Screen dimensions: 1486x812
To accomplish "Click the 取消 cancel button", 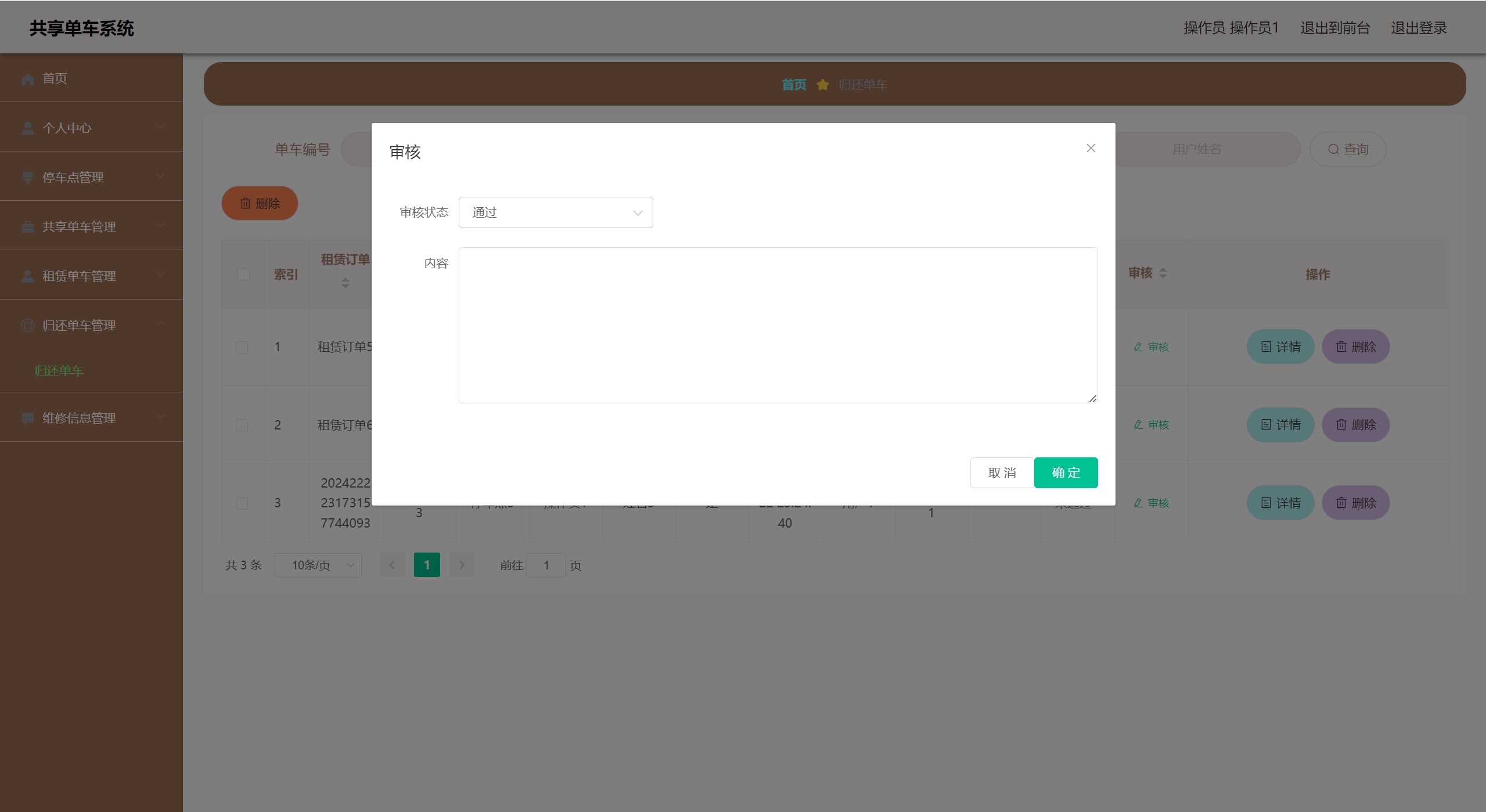I will [1002, 472].
